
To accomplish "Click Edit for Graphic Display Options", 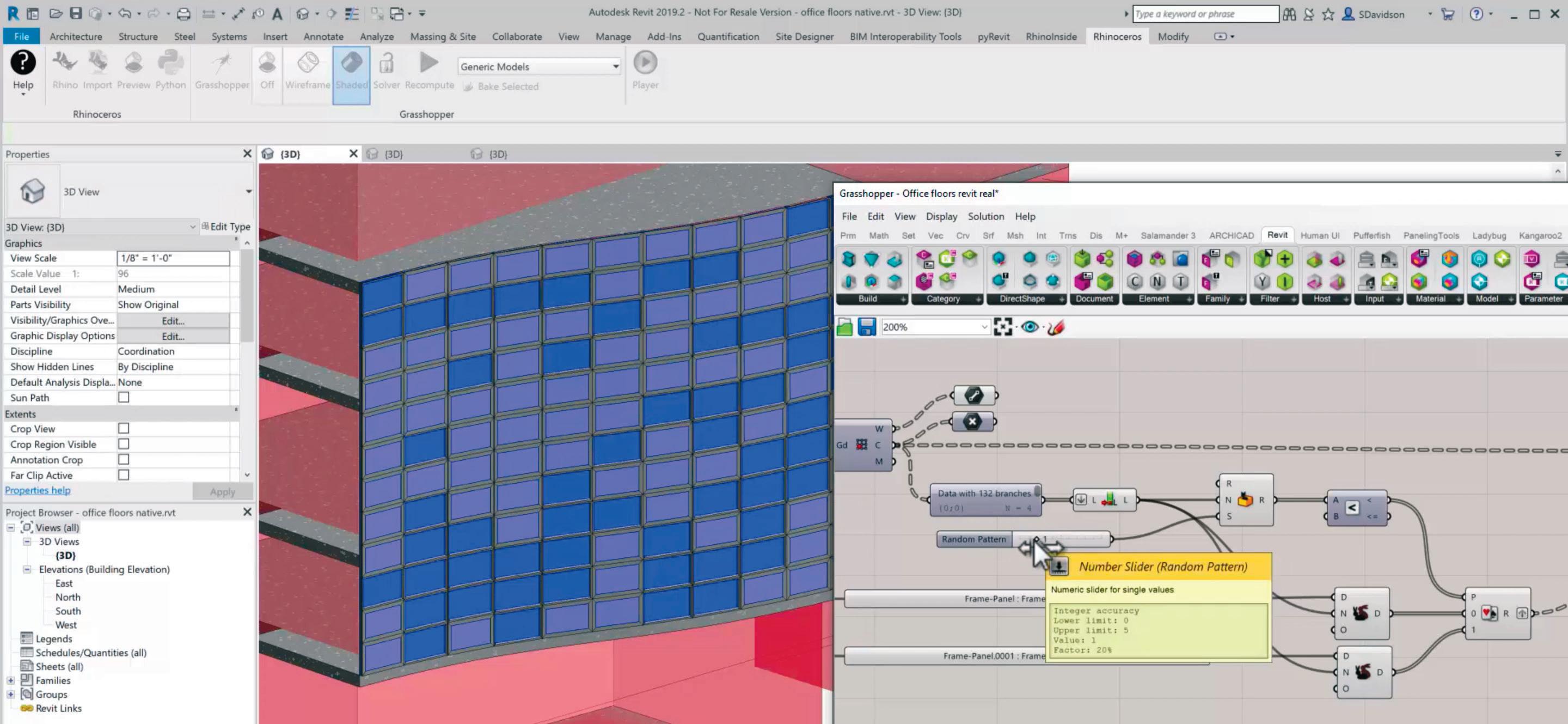I will tap(173, 336).
